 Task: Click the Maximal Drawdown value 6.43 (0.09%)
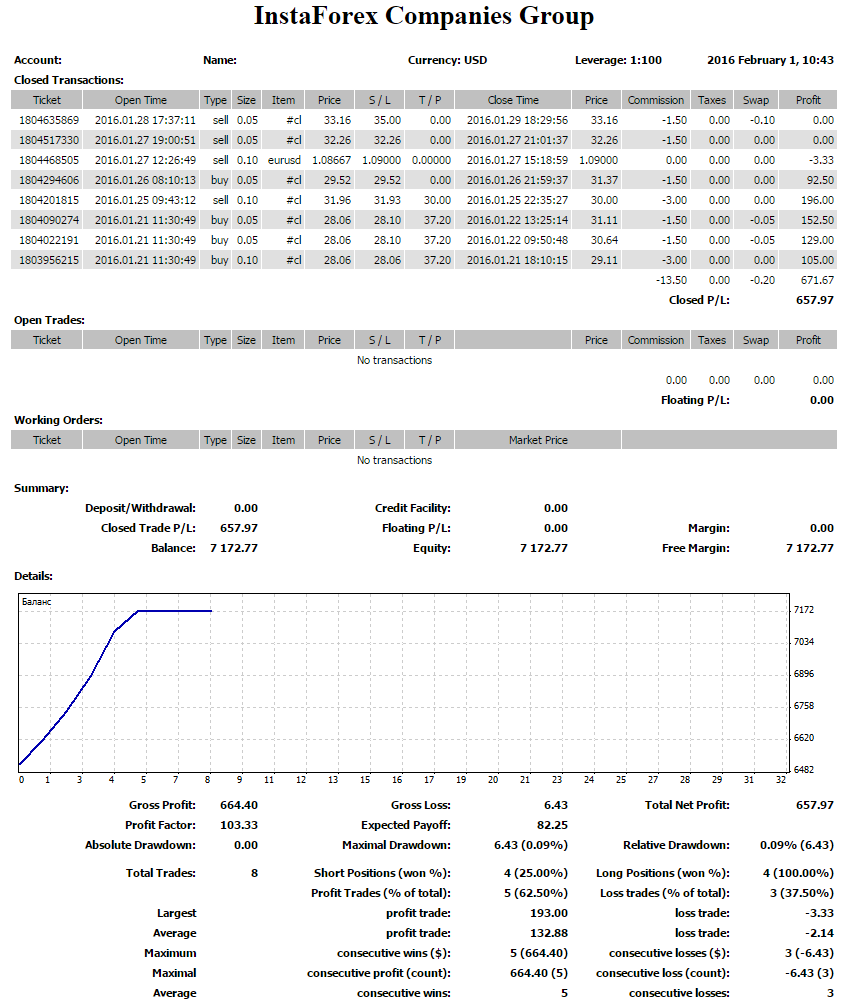[531, 845]
